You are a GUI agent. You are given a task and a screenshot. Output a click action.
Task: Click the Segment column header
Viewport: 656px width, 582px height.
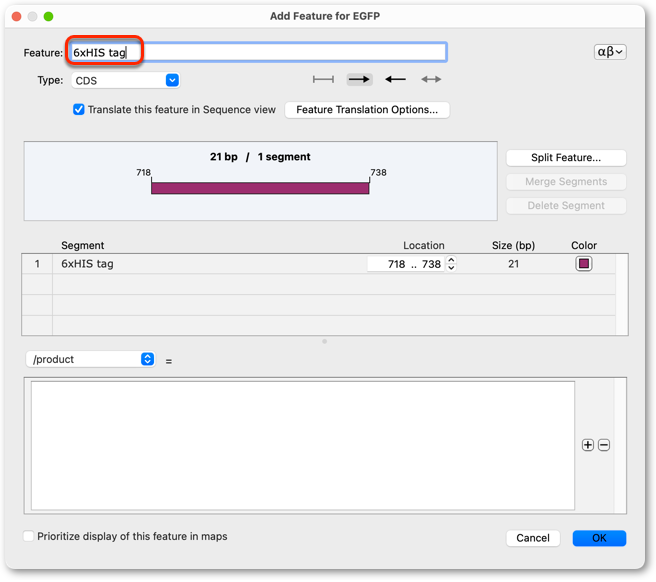[x=82, y=245]
